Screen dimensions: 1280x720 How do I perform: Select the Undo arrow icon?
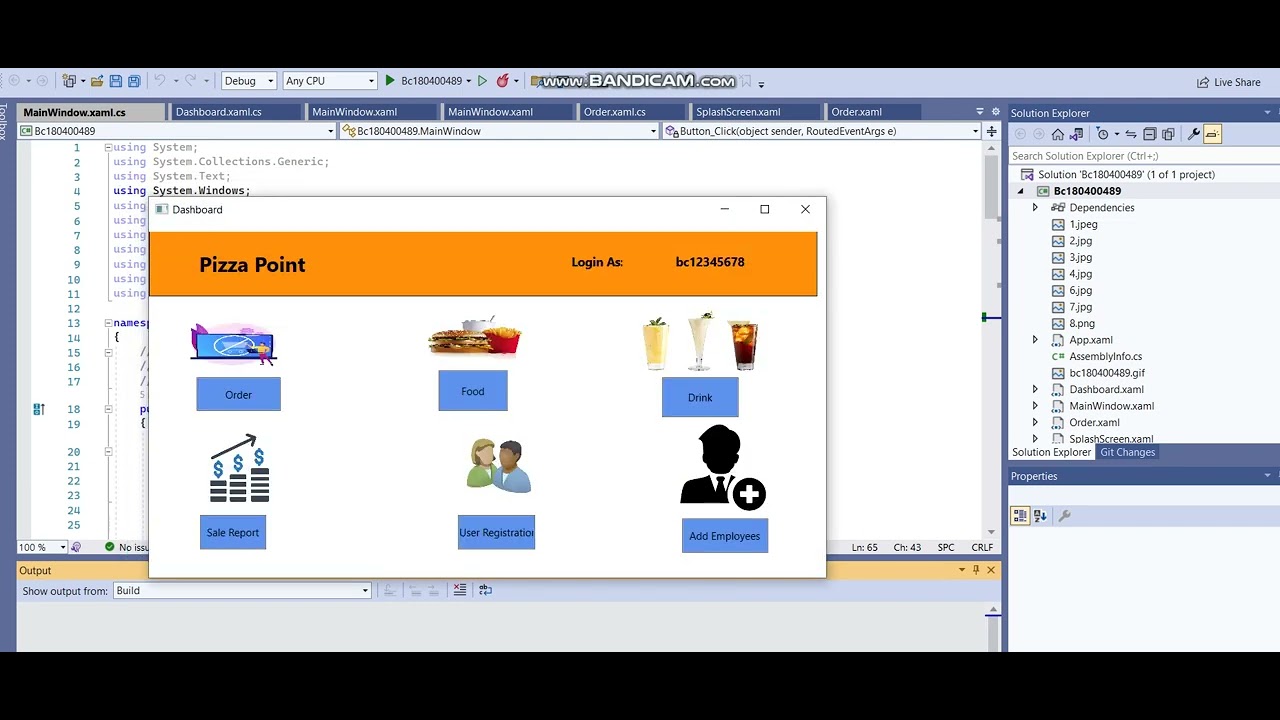[x=159, y=81]
